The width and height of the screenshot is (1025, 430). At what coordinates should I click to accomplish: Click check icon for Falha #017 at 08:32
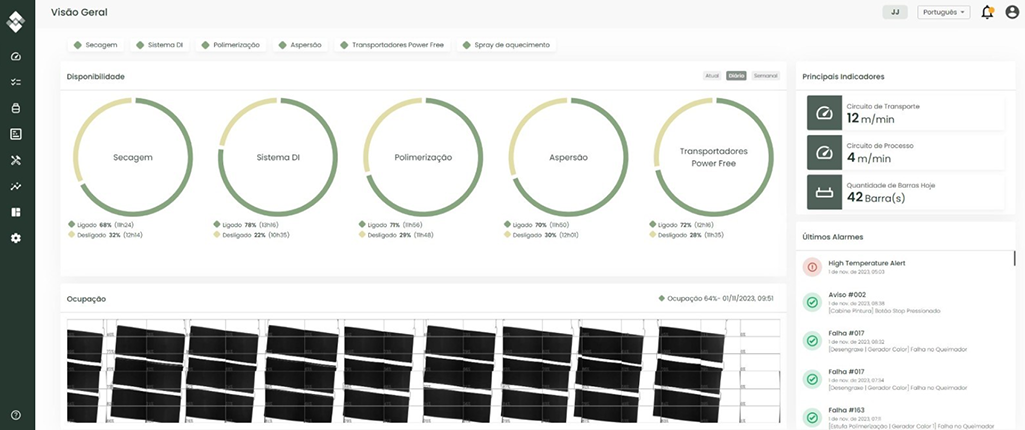click(x=812, y=340)
